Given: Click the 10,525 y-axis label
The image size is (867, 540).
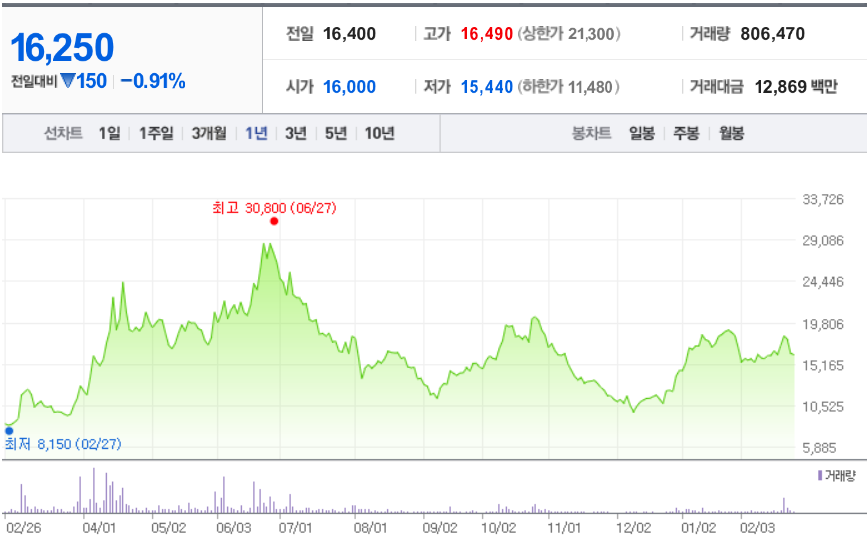Looking at the screenshot, I should (823, 407).
